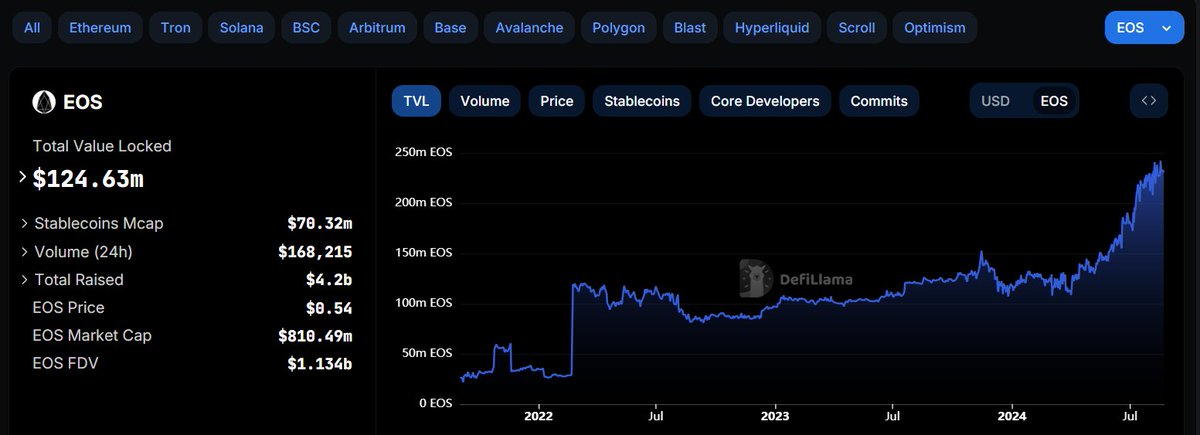Click the 250m EOS axis label
This screenshot has height=435, width=1200.
(424, 152)
